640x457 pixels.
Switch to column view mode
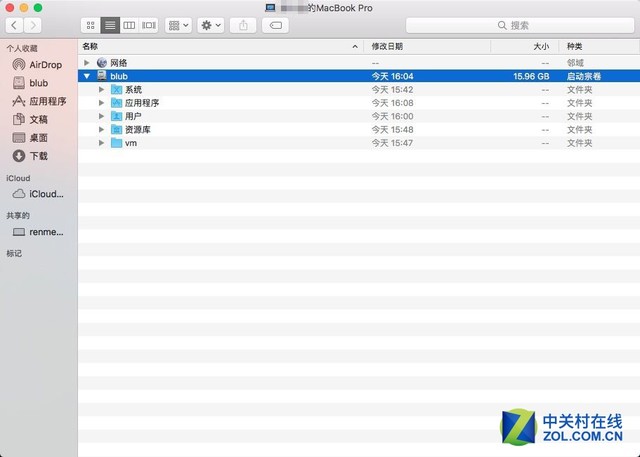129,25
